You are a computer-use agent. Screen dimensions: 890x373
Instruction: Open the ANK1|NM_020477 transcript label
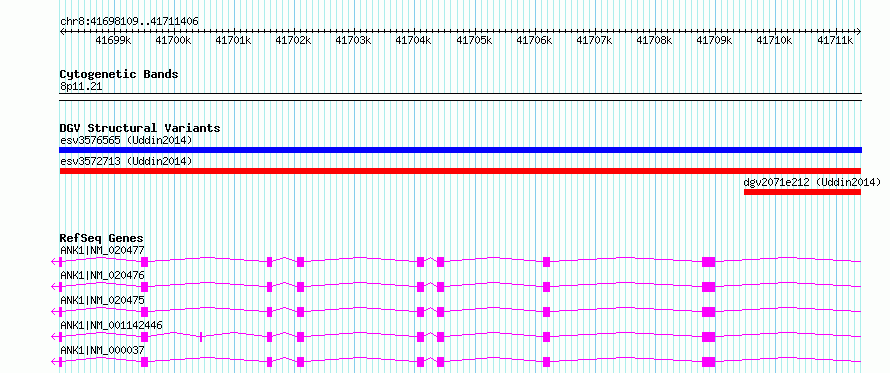(102, 250)
